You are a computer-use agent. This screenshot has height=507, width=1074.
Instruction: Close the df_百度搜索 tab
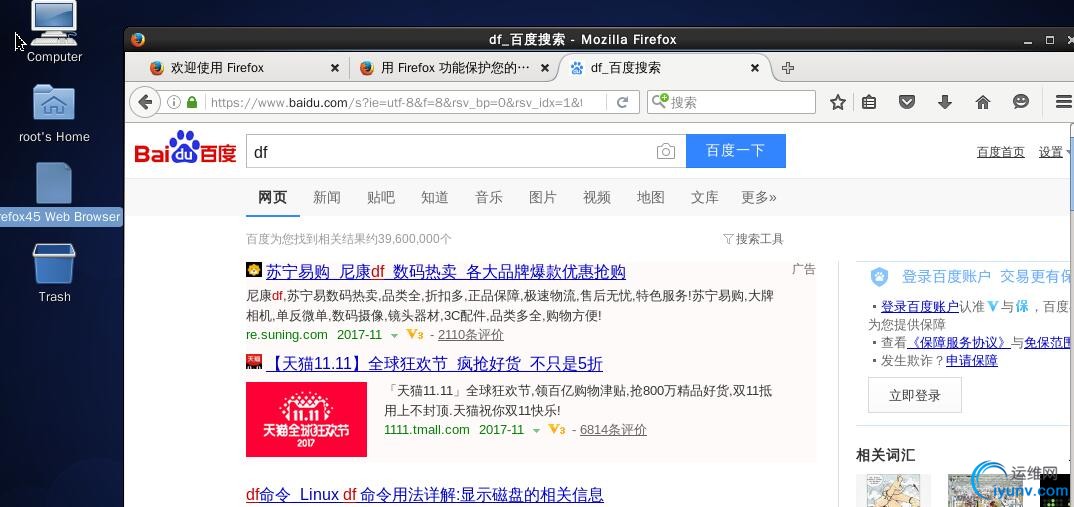coord(754,68)
